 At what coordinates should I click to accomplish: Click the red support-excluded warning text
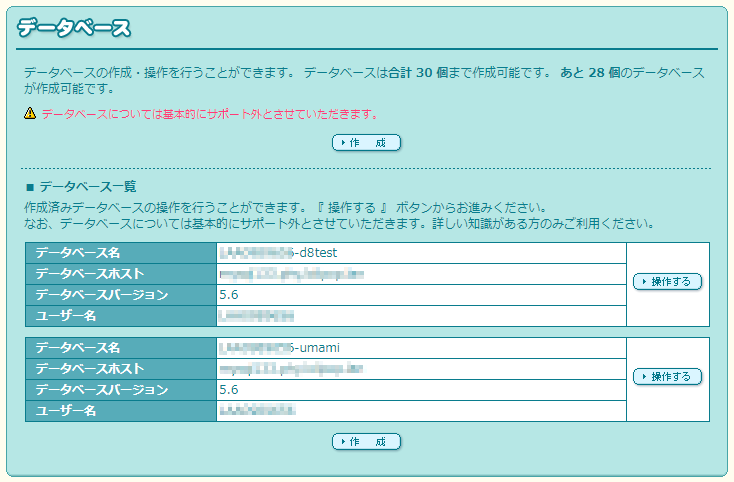click(x=210, y=114)
